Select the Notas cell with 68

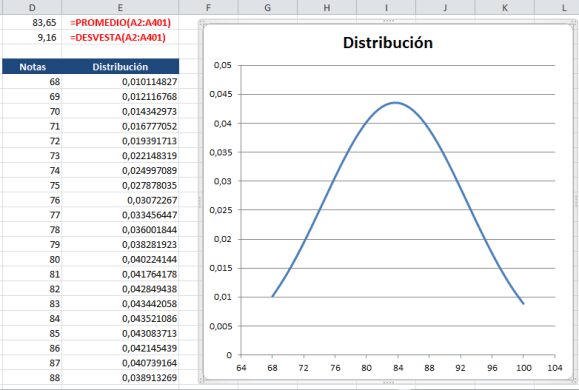(32, 82)
